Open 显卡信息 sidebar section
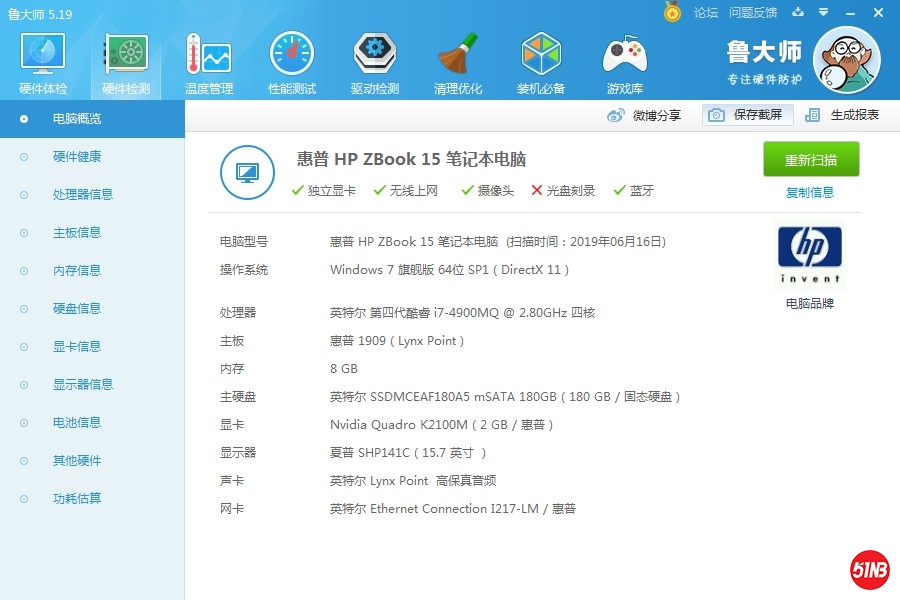 [76, 347]
